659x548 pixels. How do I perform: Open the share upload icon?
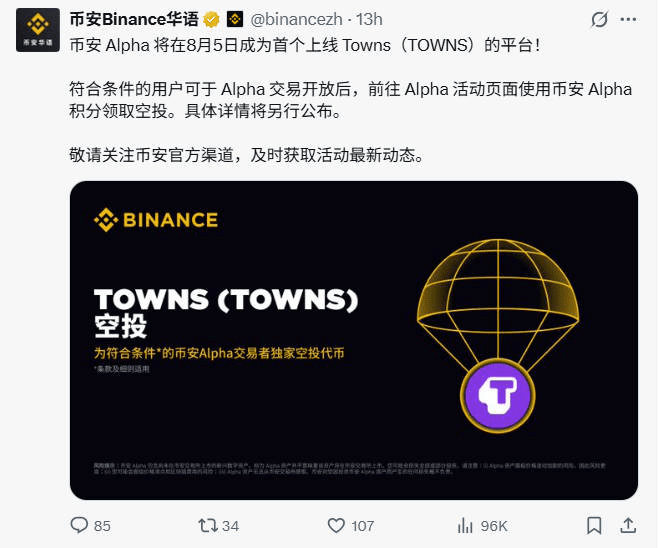point(628,525)
